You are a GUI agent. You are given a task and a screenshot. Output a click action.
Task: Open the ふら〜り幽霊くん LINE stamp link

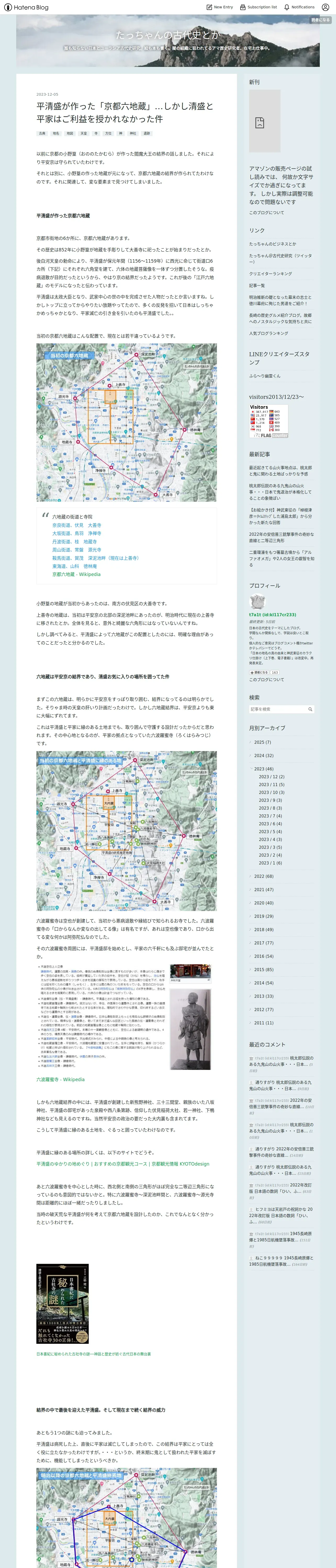(265, 376)
